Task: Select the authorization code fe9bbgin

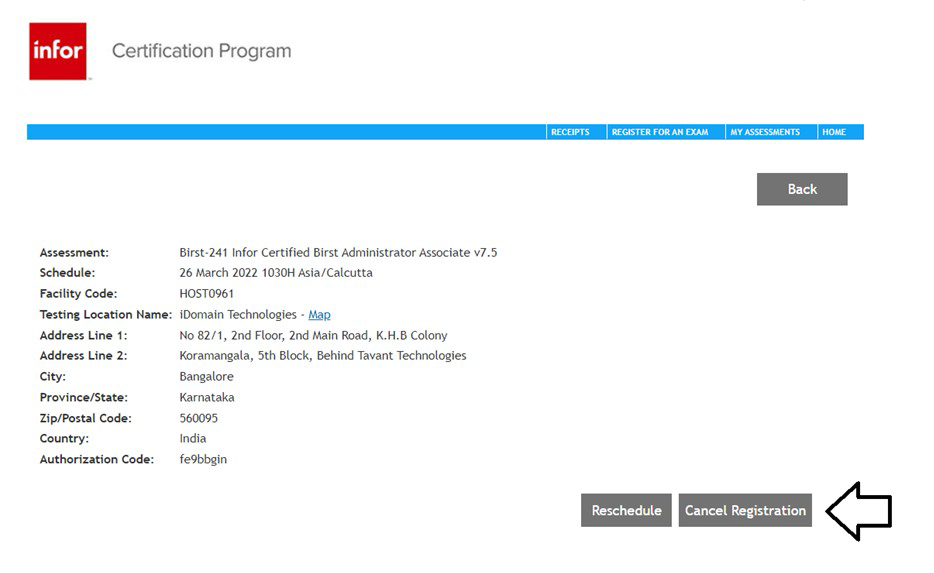Action: (x=203, y=460)
